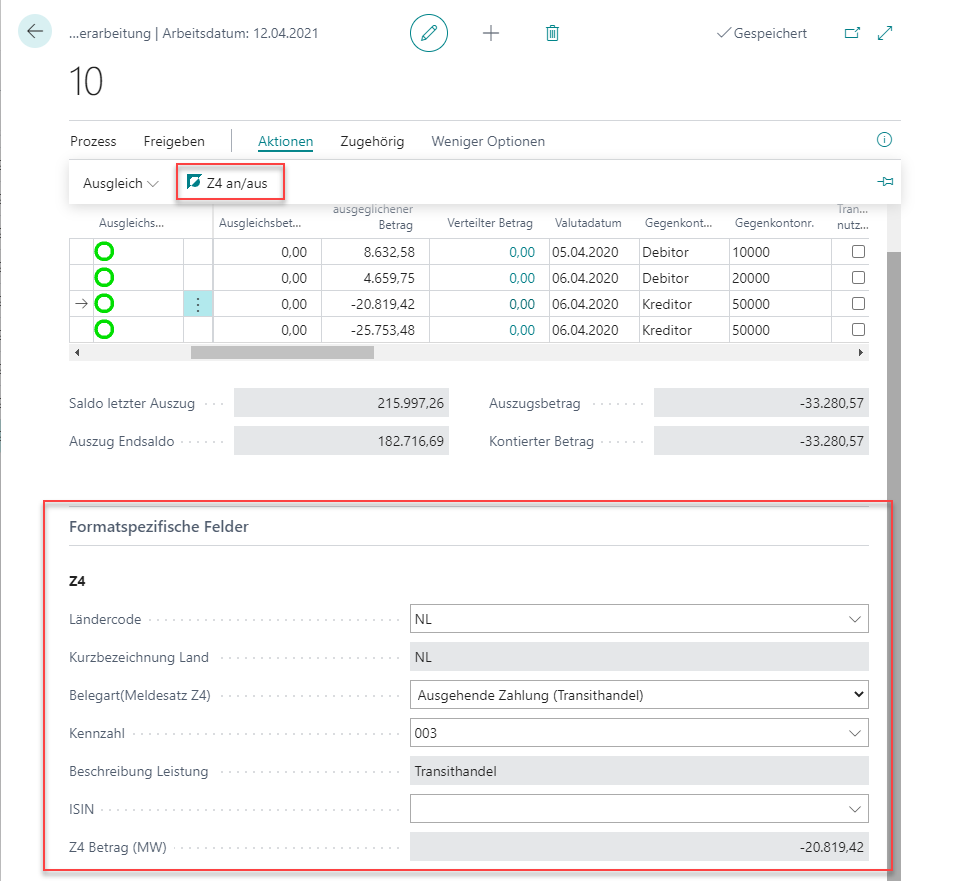The width and height of the screenshot is (965, 881).
Task: Open the three-dot row menu
Action: (x=198, y=304)
